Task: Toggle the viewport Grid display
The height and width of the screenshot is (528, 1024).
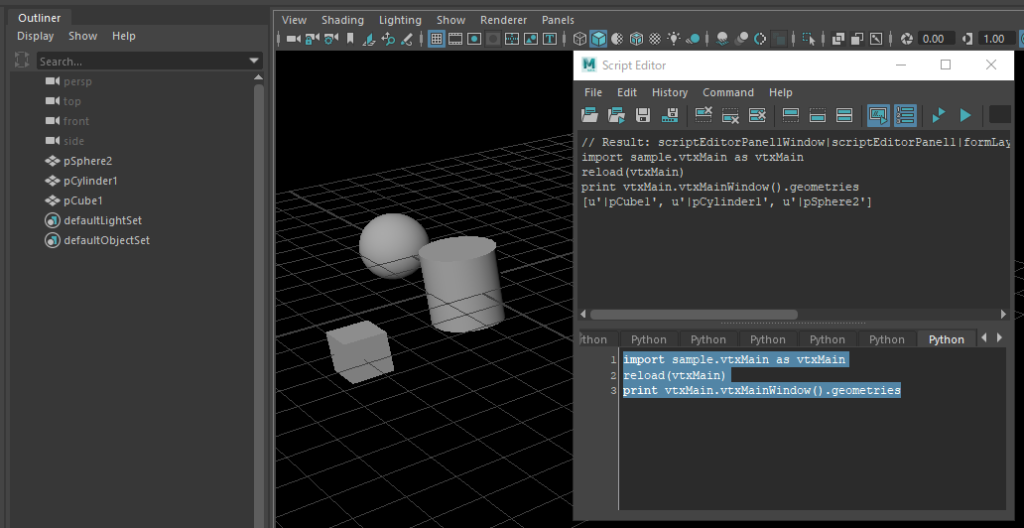Action: pyautogui.click(x=436, y=39)
